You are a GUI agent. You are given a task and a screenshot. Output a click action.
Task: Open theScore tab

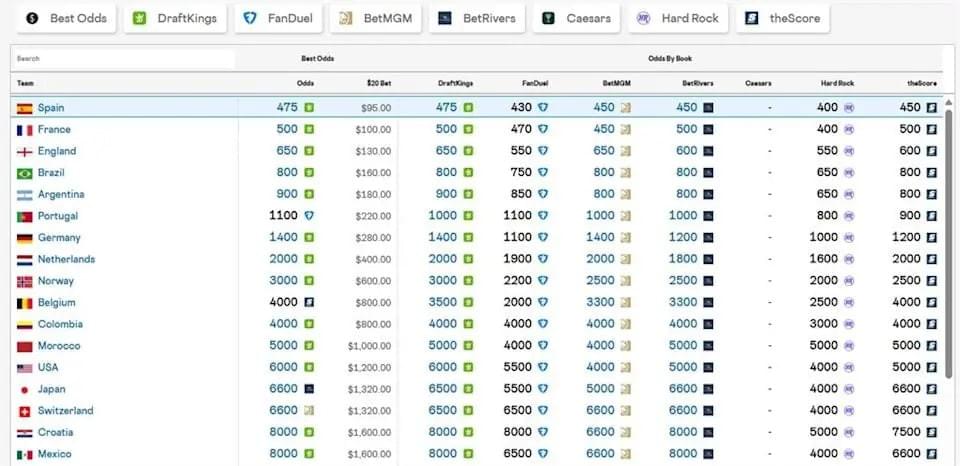782,18
